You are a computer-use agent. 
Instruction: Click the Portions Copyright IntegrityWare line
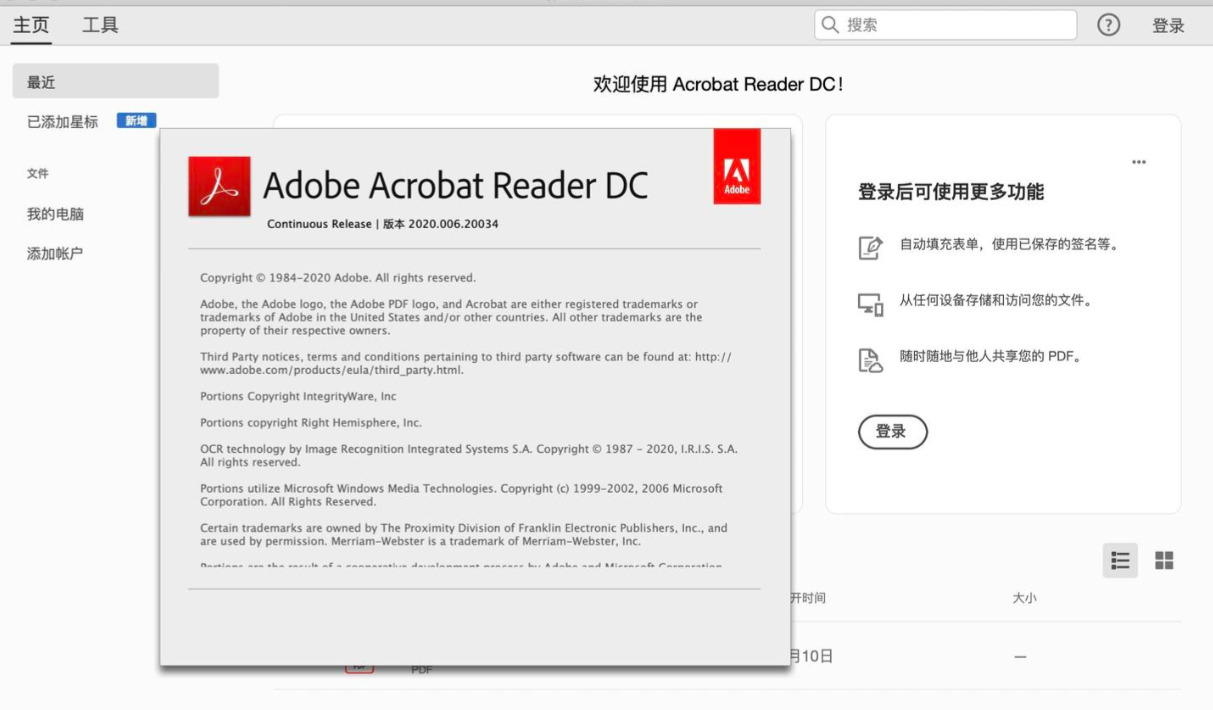pyautogui.click(x=298, y=397)
